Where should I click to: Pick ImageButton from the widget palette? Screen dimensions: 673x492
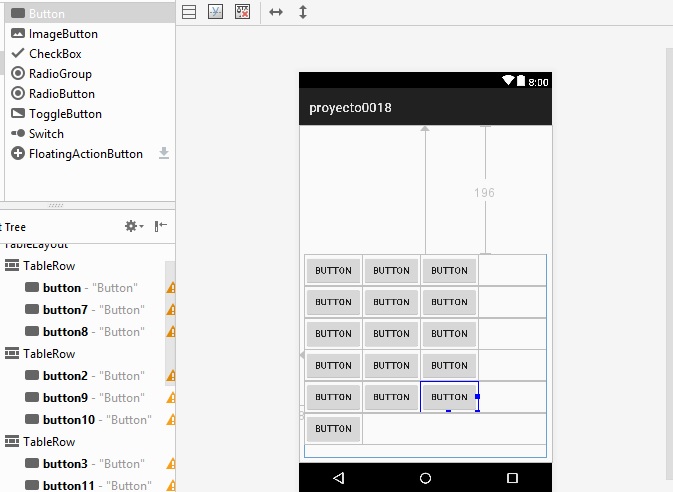point(62,34)
